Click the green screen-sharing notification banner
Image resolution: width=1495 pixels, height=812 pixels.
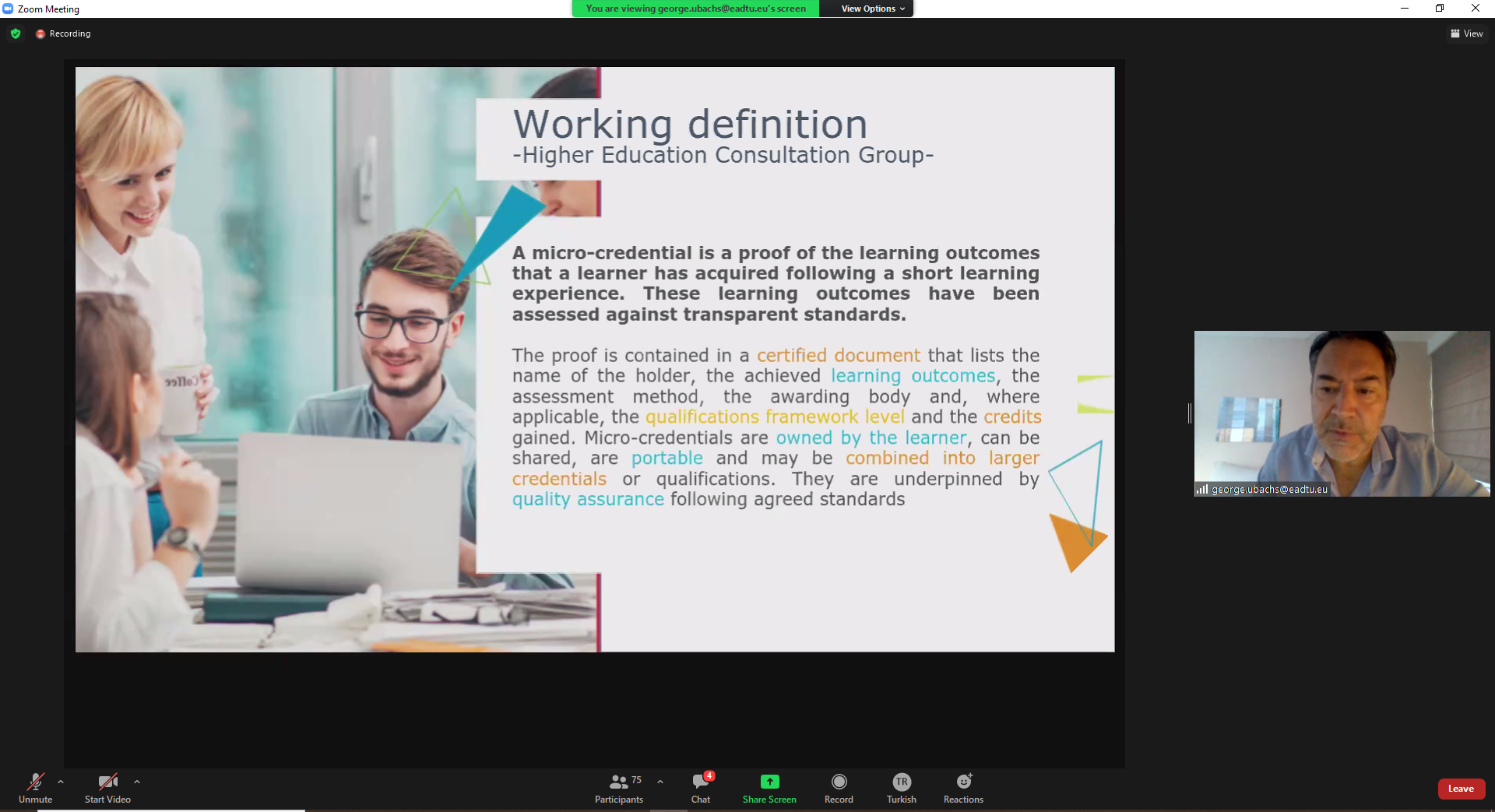tap(695, 9)
